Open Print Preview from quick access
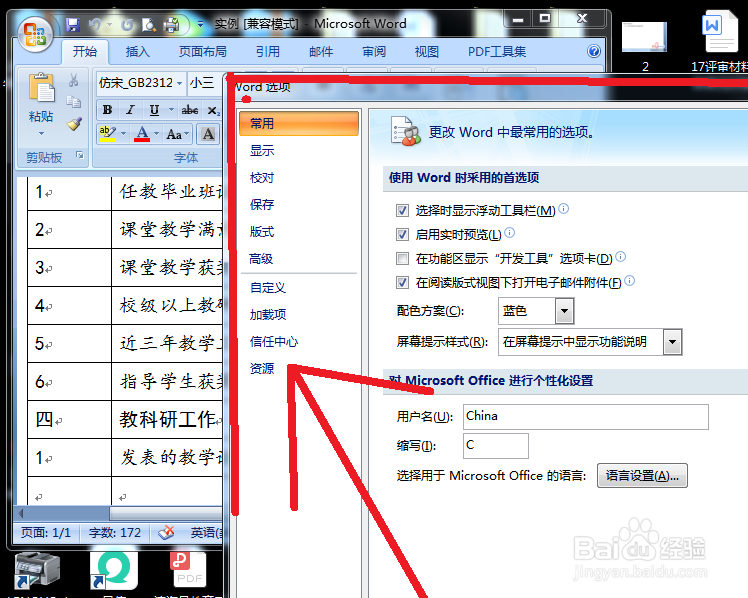The image size is (748, 598). [149, 24]
